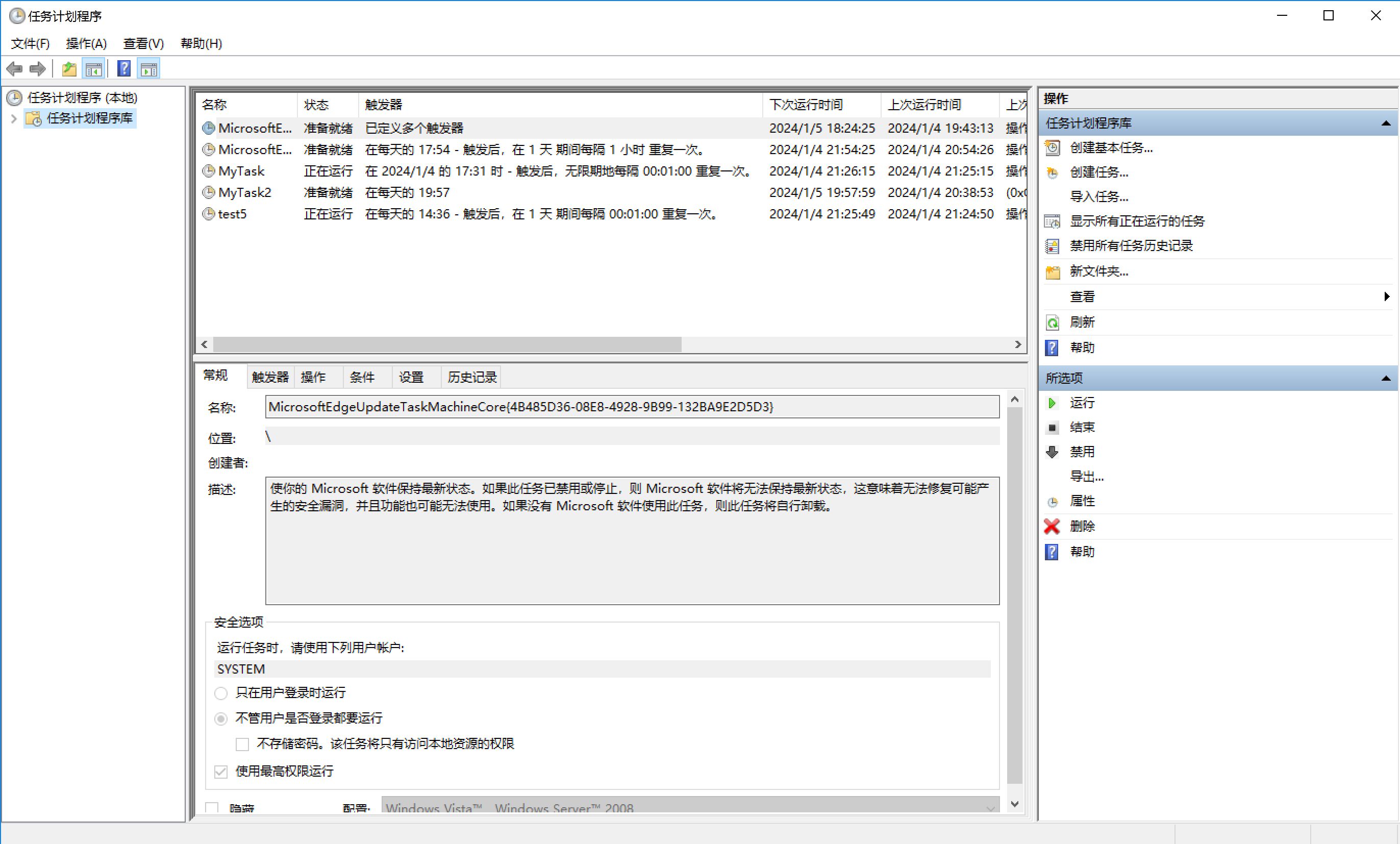Open the 操作(A) menu
Viewport: 1400px width, 844px height.
click(86, 44)
